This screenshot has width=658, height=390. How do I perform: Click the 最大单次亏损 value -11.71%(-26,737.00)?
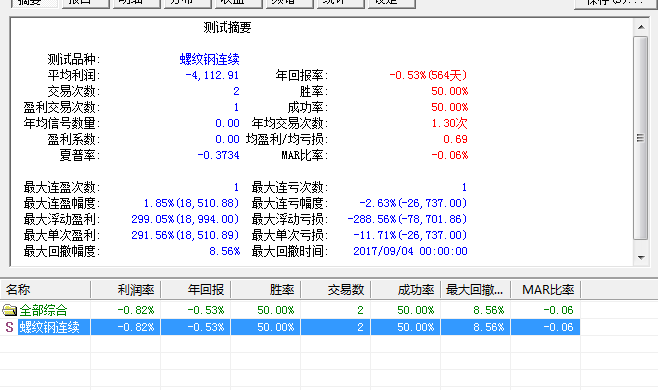point(410,235)
